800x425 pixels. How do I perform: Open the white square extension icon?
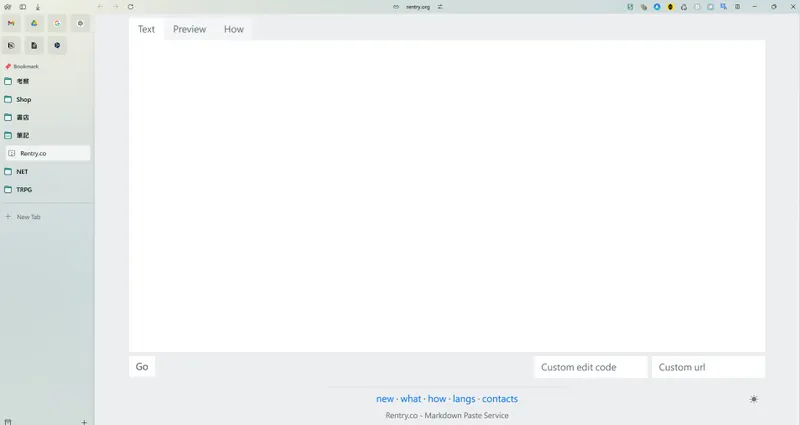click(697, 7)
